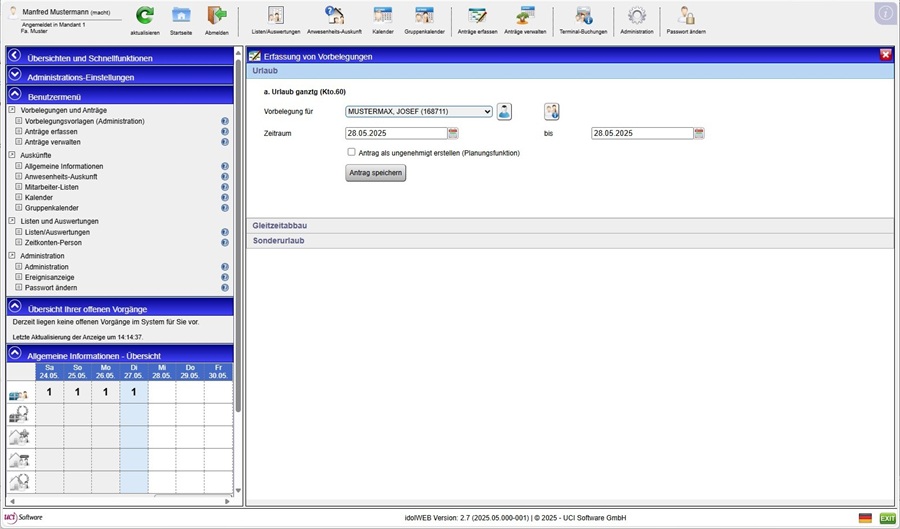The height and width of the screenshot is (529, 900).
Task: Open calendar picker beside start date field
Action: (453, 133)
